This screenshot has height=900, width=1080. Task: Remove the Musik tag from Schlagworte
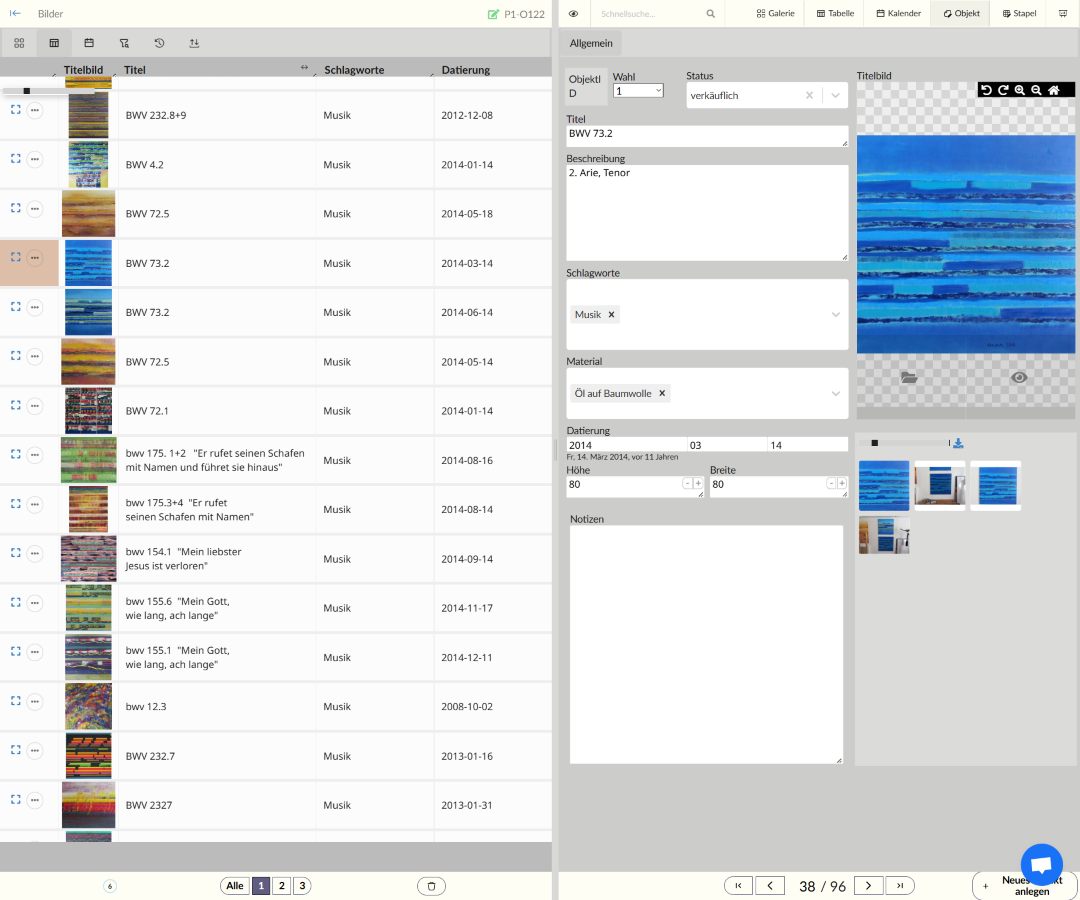[x=613, y=314]
